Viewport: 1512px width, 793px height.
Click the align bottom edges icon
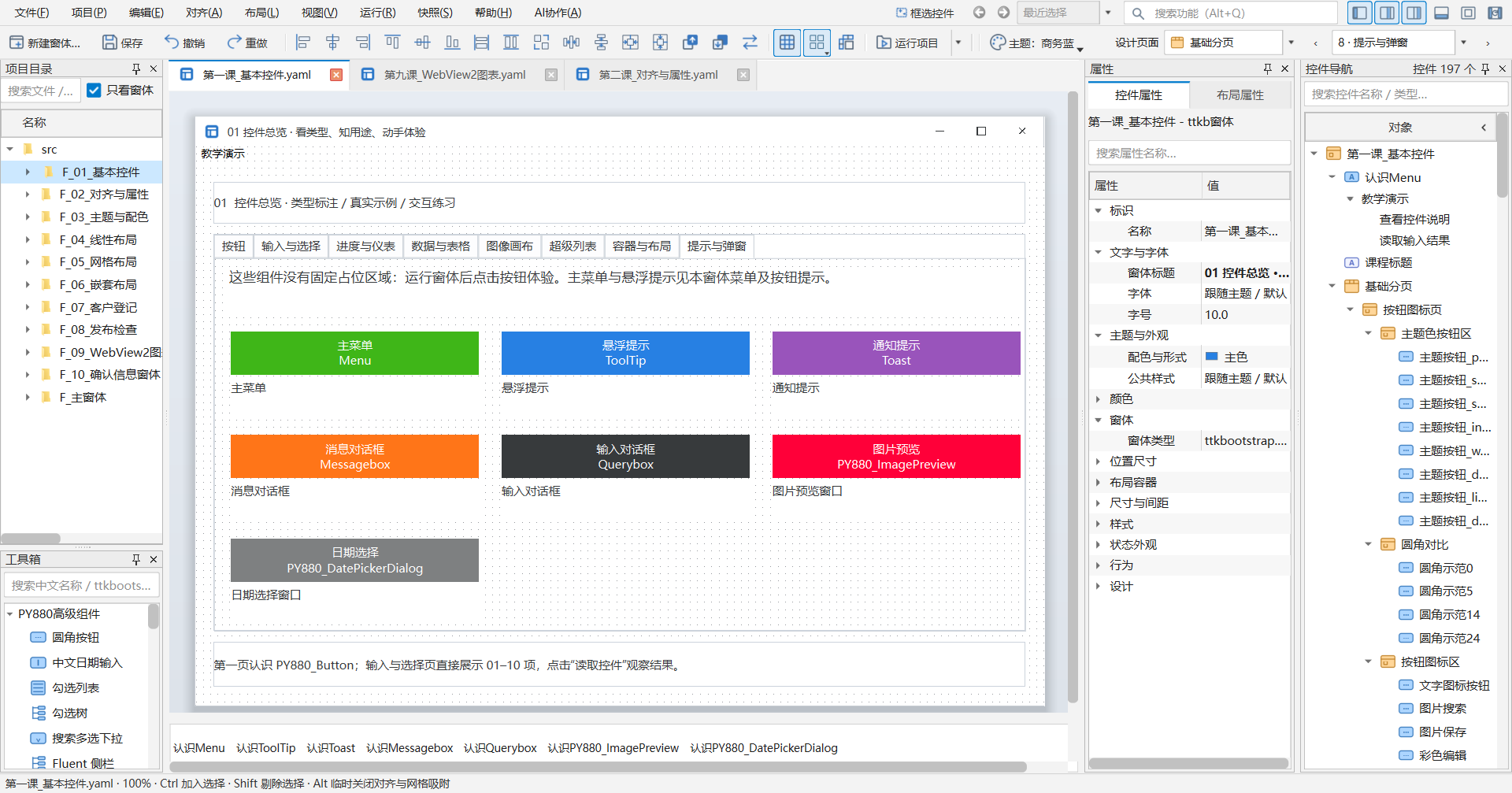click(453, 43)
